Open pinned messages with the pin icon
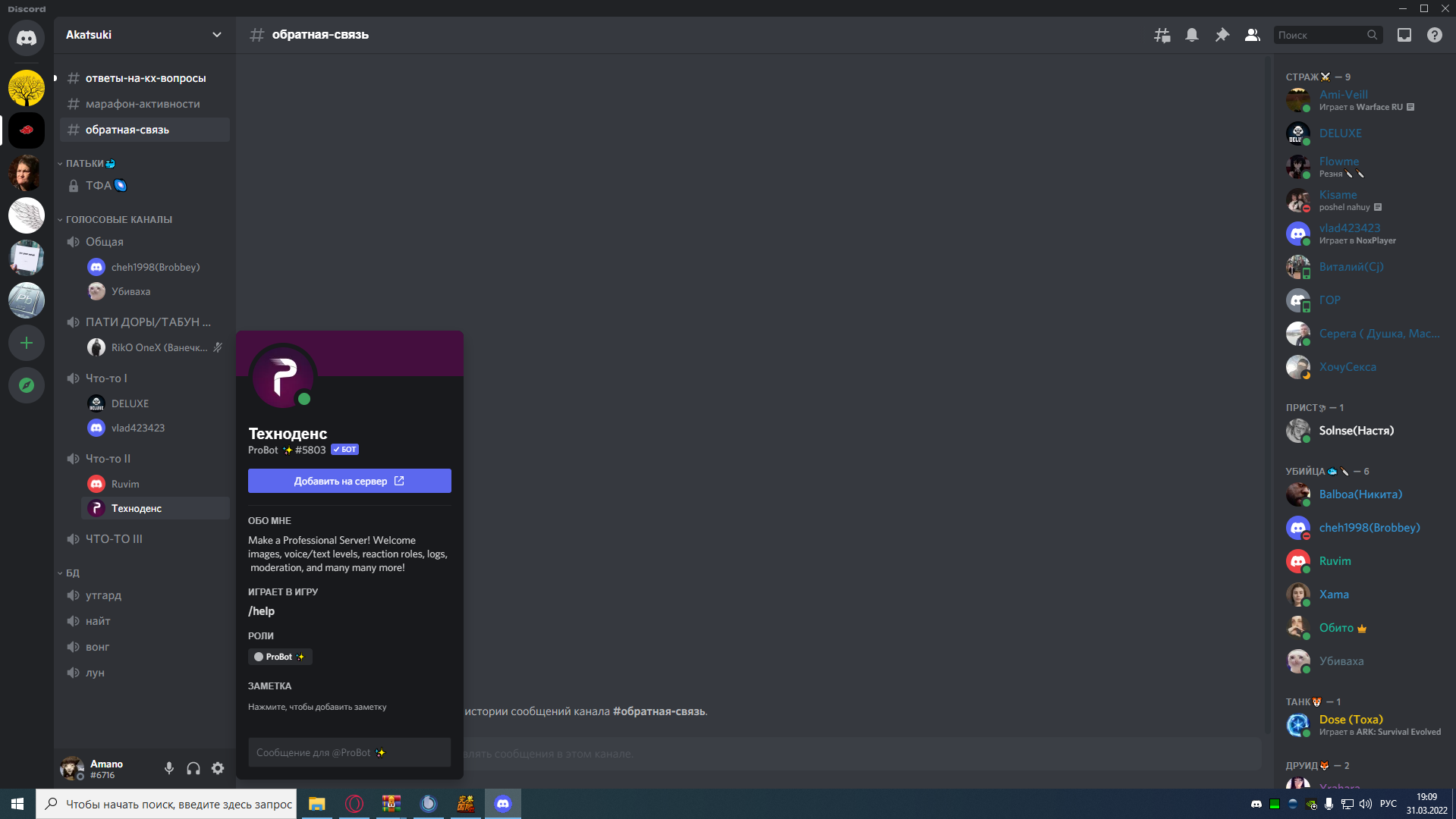This screenshot has height=819, width=1456. (1222, 35)
